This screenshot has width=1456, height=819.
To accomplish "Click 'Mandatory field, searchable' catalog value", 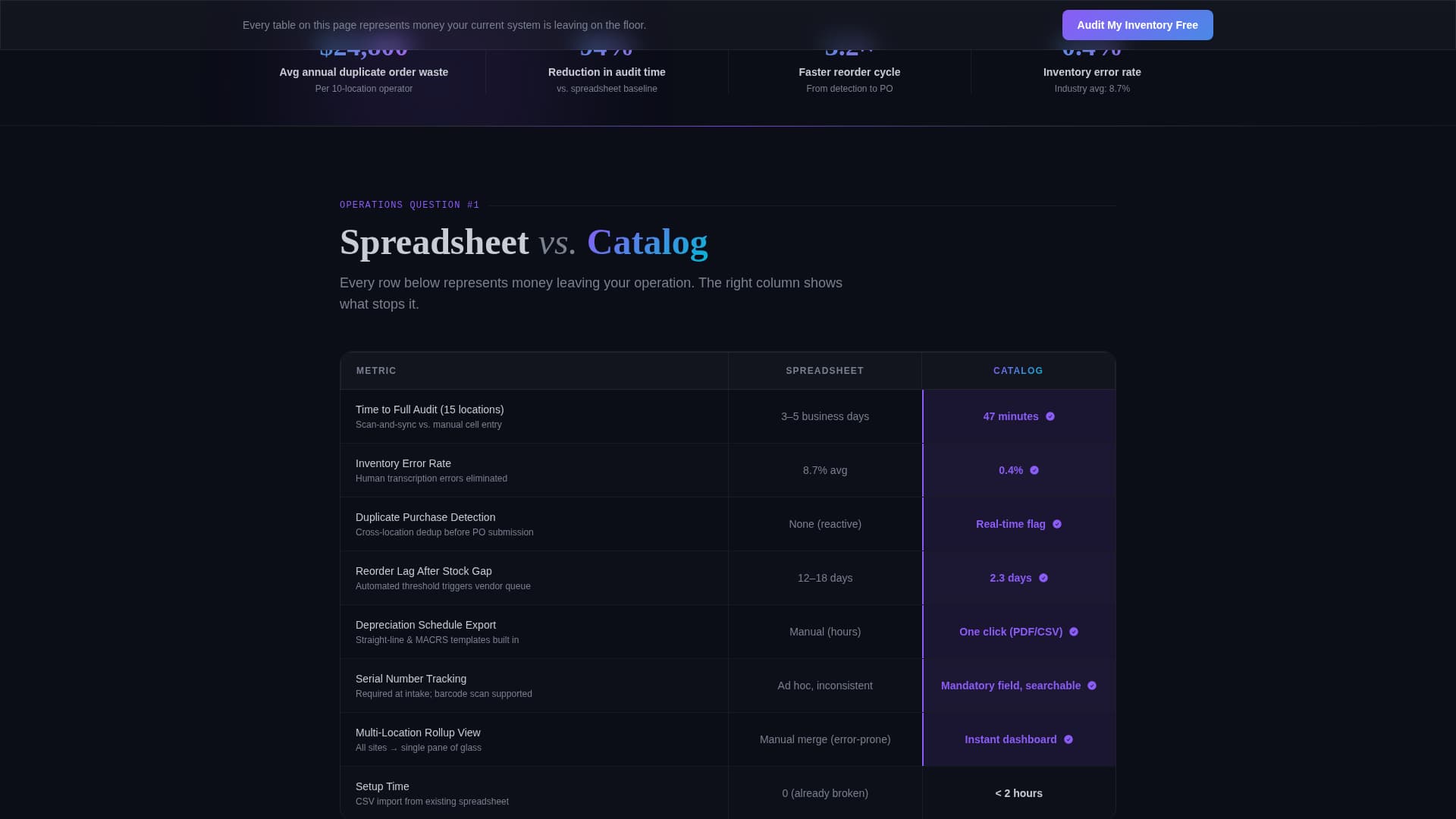I will [1011, 686].
